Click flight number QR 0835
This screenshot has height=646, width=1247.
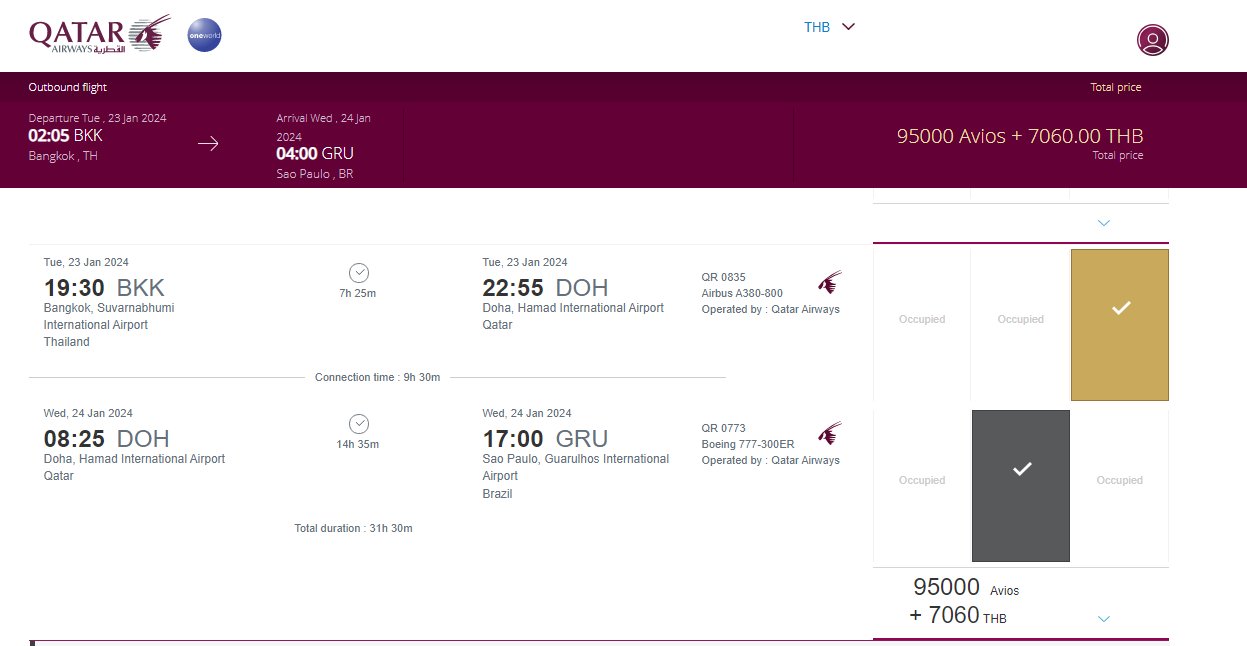tap(724, 277)
